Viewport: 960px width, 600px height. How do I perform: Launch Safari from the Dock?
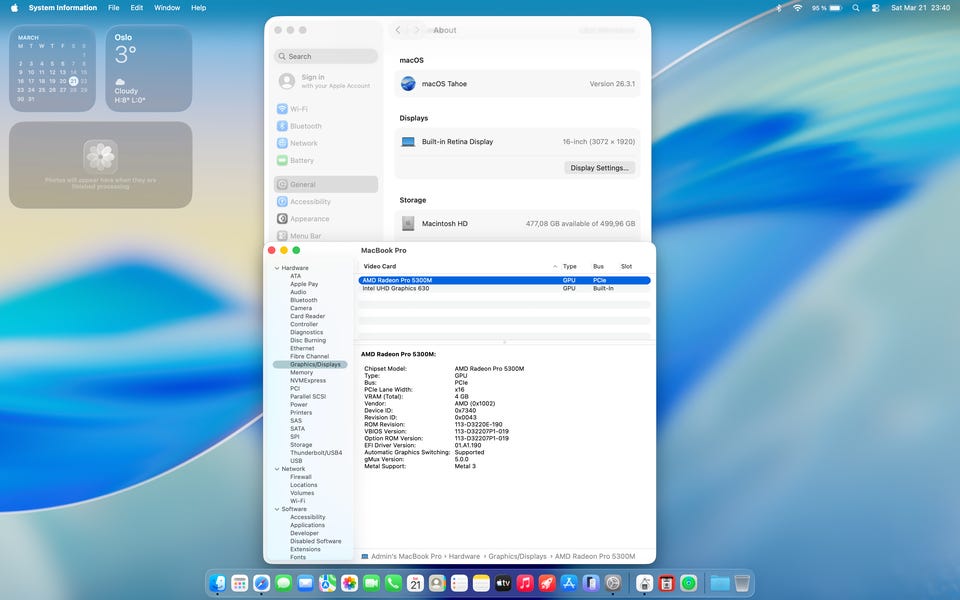(261, 583)
